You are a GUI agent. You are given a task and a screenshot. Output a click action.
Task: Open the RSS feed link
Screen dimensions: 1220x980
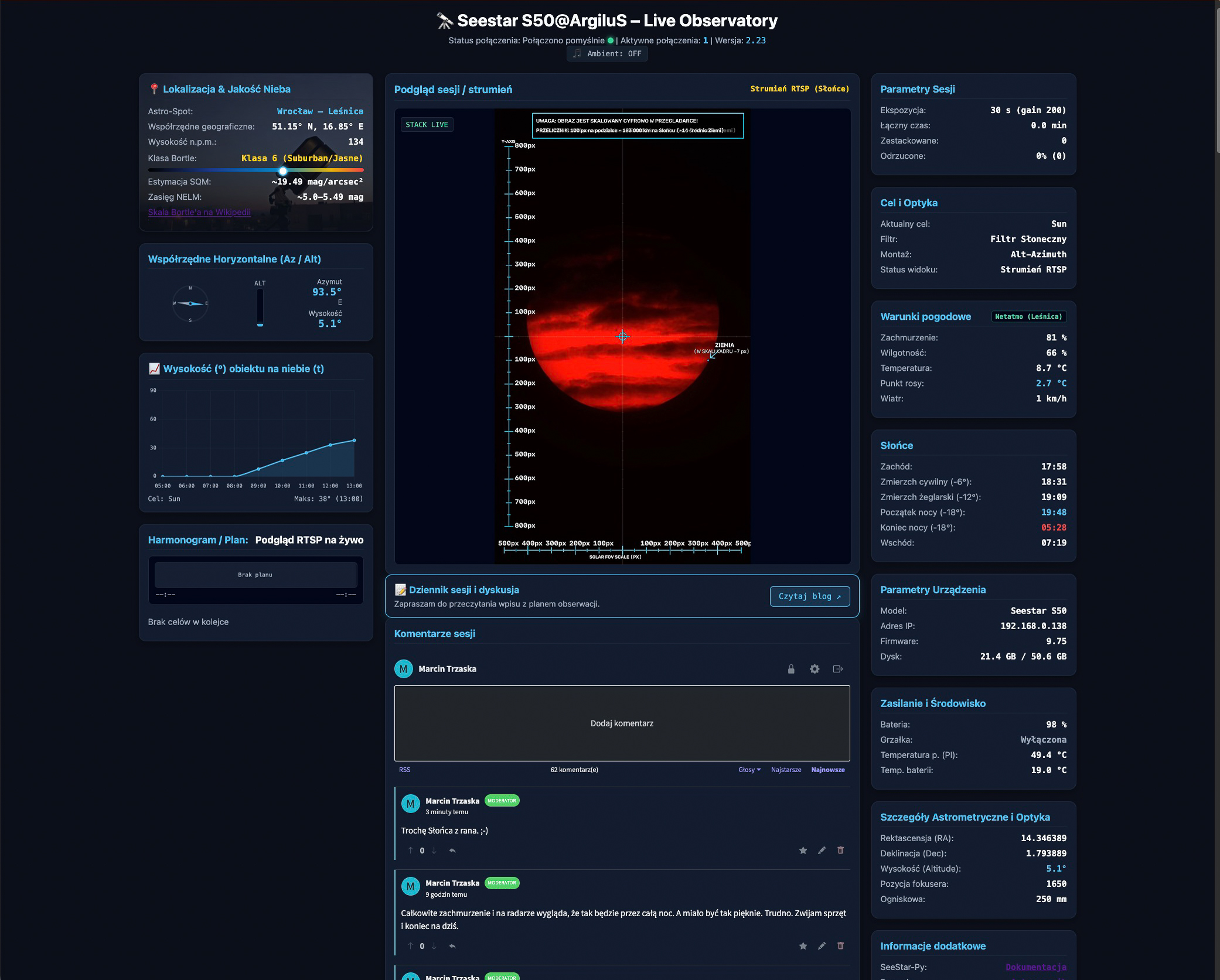pyautogui.click(x=405, y=770)
